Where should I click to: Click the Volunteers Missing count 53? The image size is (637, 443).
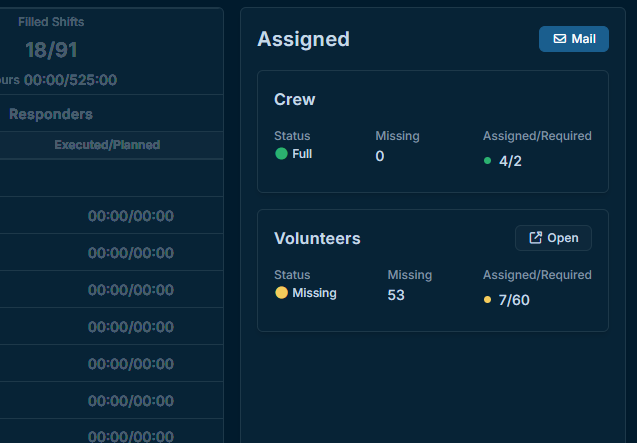(396, 295)
